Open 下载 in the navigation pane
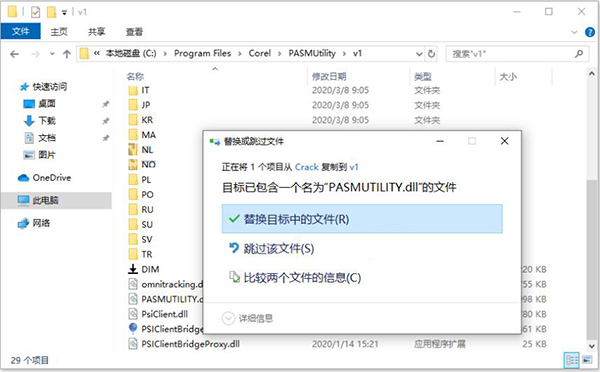The image size is (600, 372). (40, 121)
